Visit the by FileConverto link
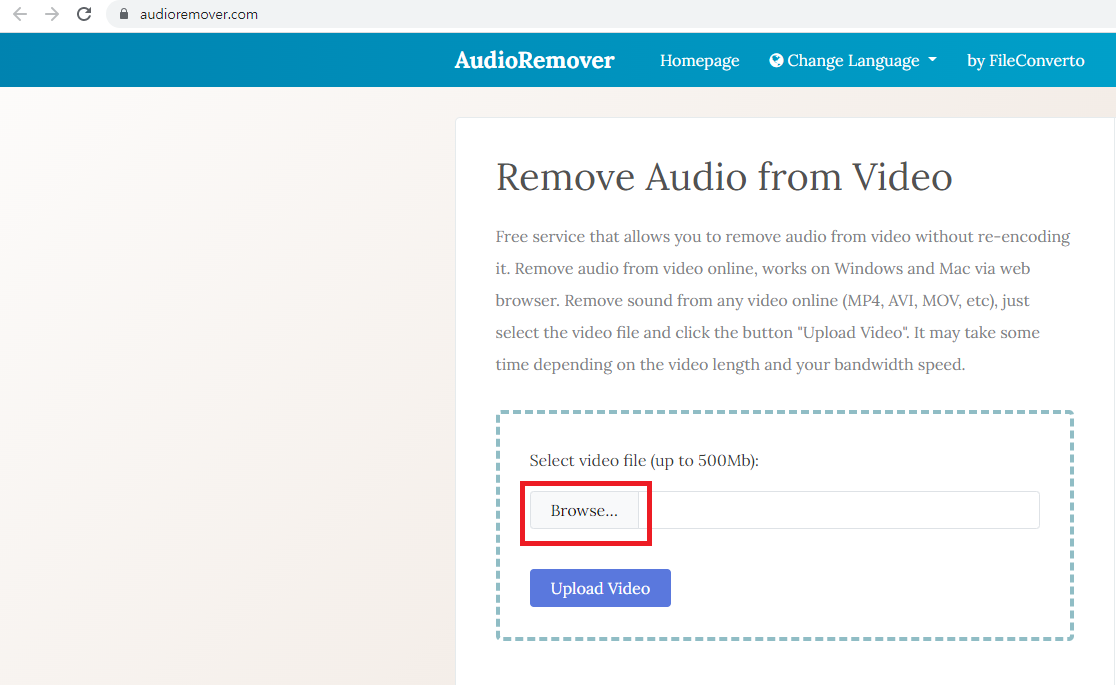This screenshot has height=685, width=1116. pos(1026,61)
